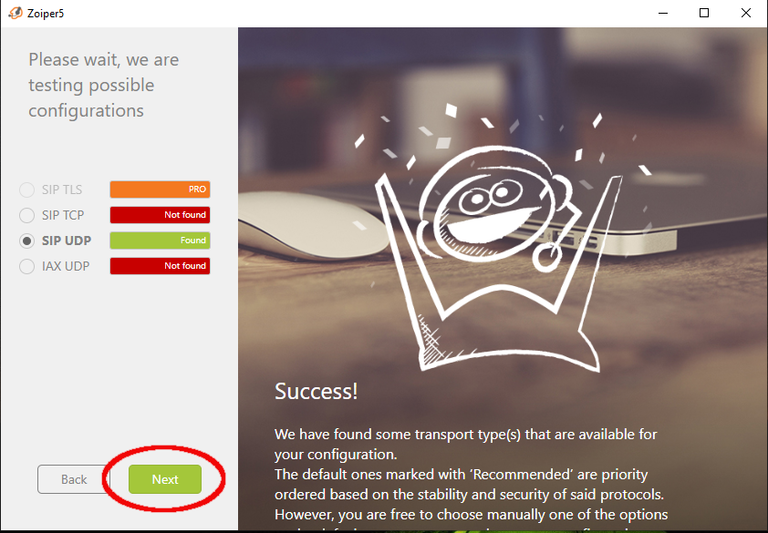Click the SIP TCP label text
Viewport: 768px width, 533px height.
click(x=63, y=215)
